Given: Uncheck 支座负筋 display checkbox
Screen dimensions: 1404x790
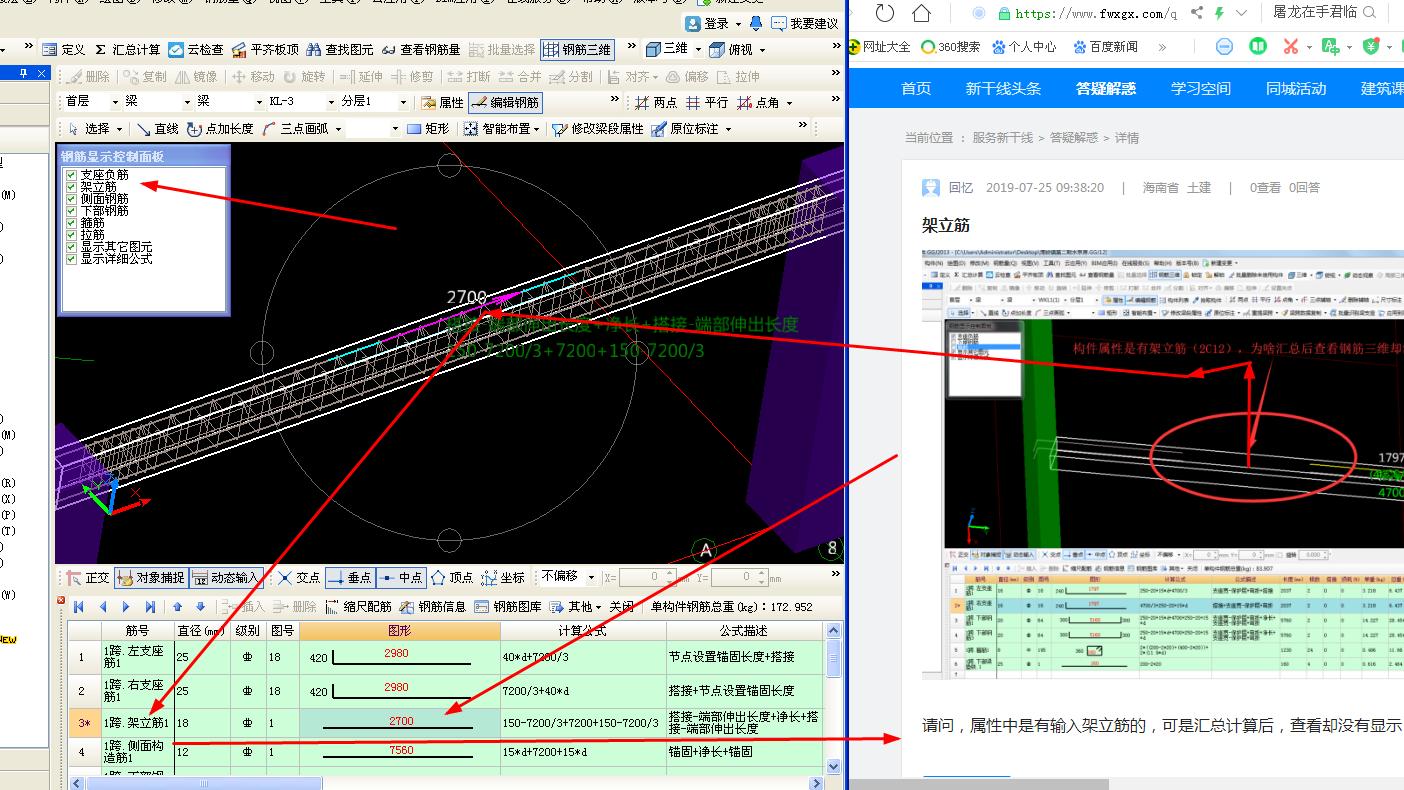Looking at the screenshot, I should click(x=71, y=175).
